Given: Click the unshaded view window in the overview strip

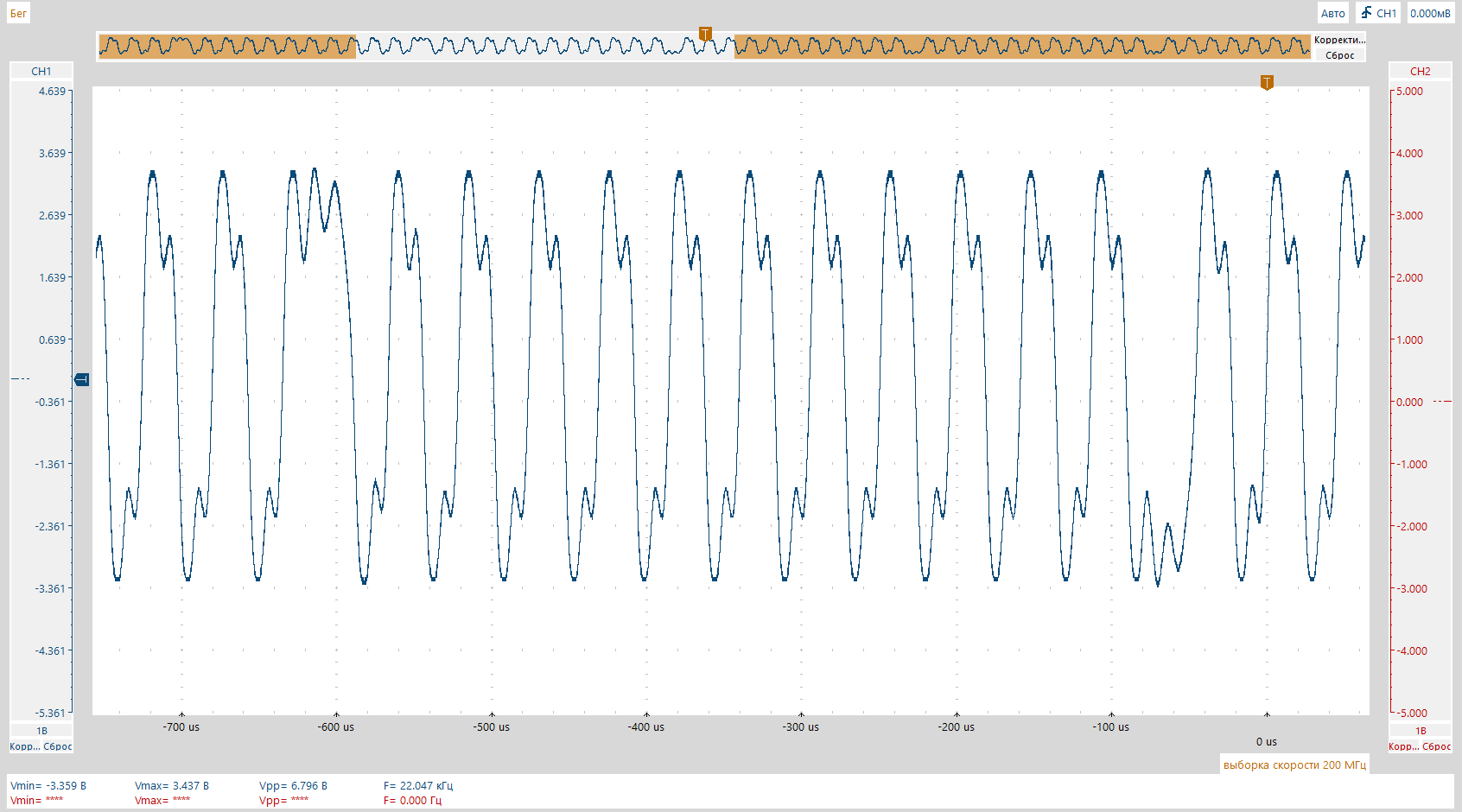Looking at the screenshot, I should click(545, 47).
